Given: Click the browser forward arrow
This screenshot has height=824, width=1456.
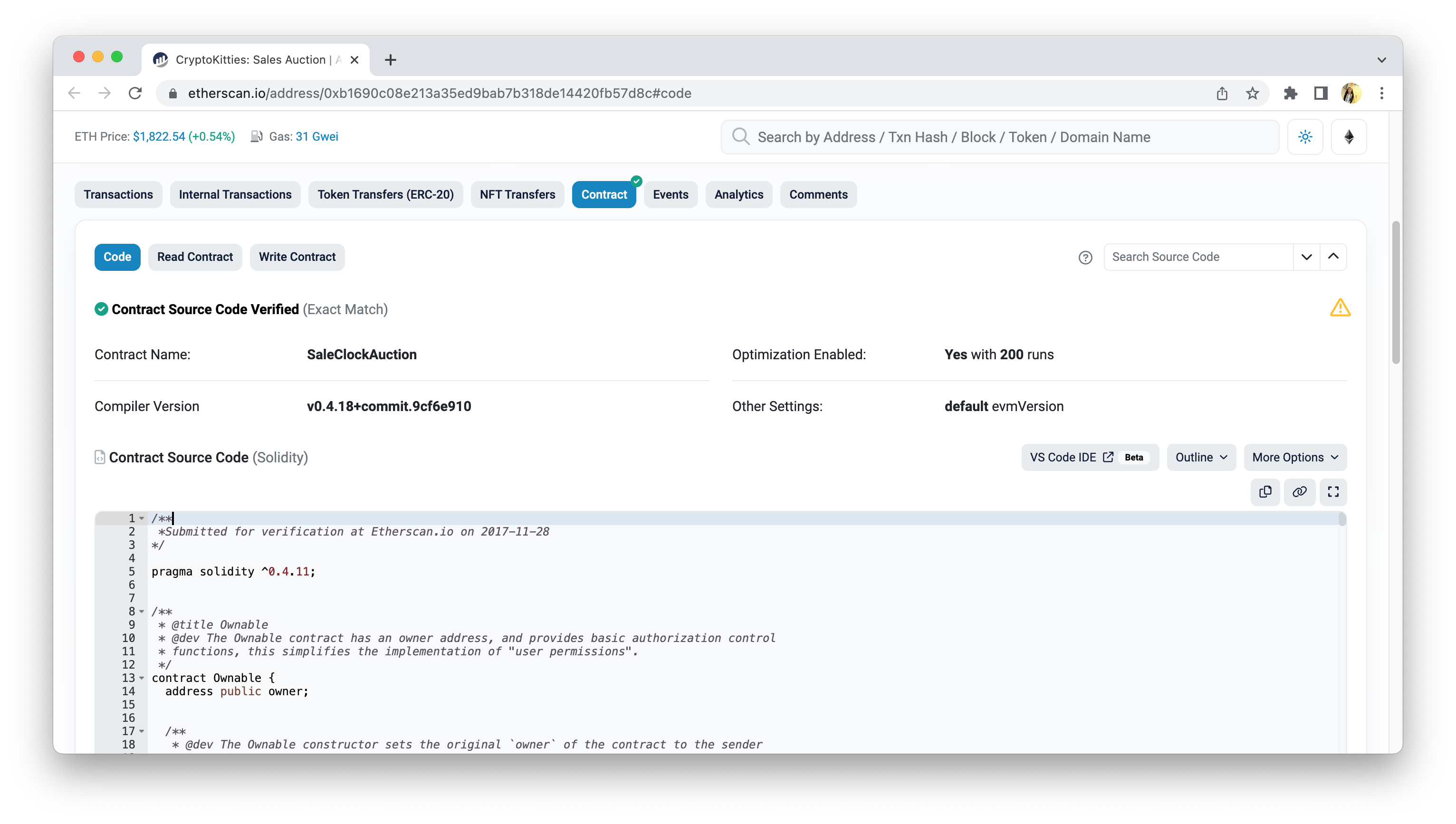Looking at the screenshot, I should pyautogui.click(x=105, y=94).
